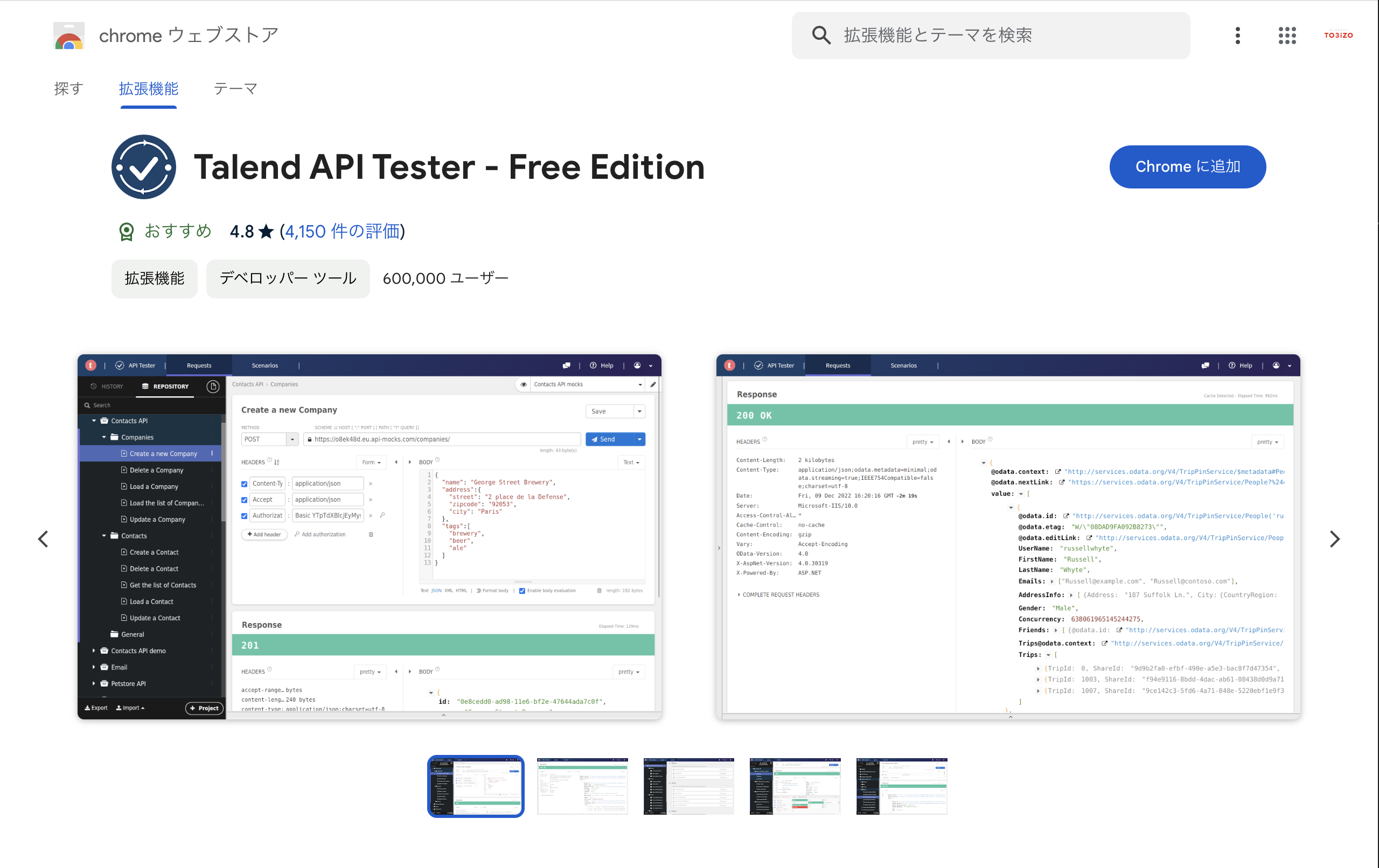
Task: Switch to the テーマ tab
Action: (x=235, y=89)
